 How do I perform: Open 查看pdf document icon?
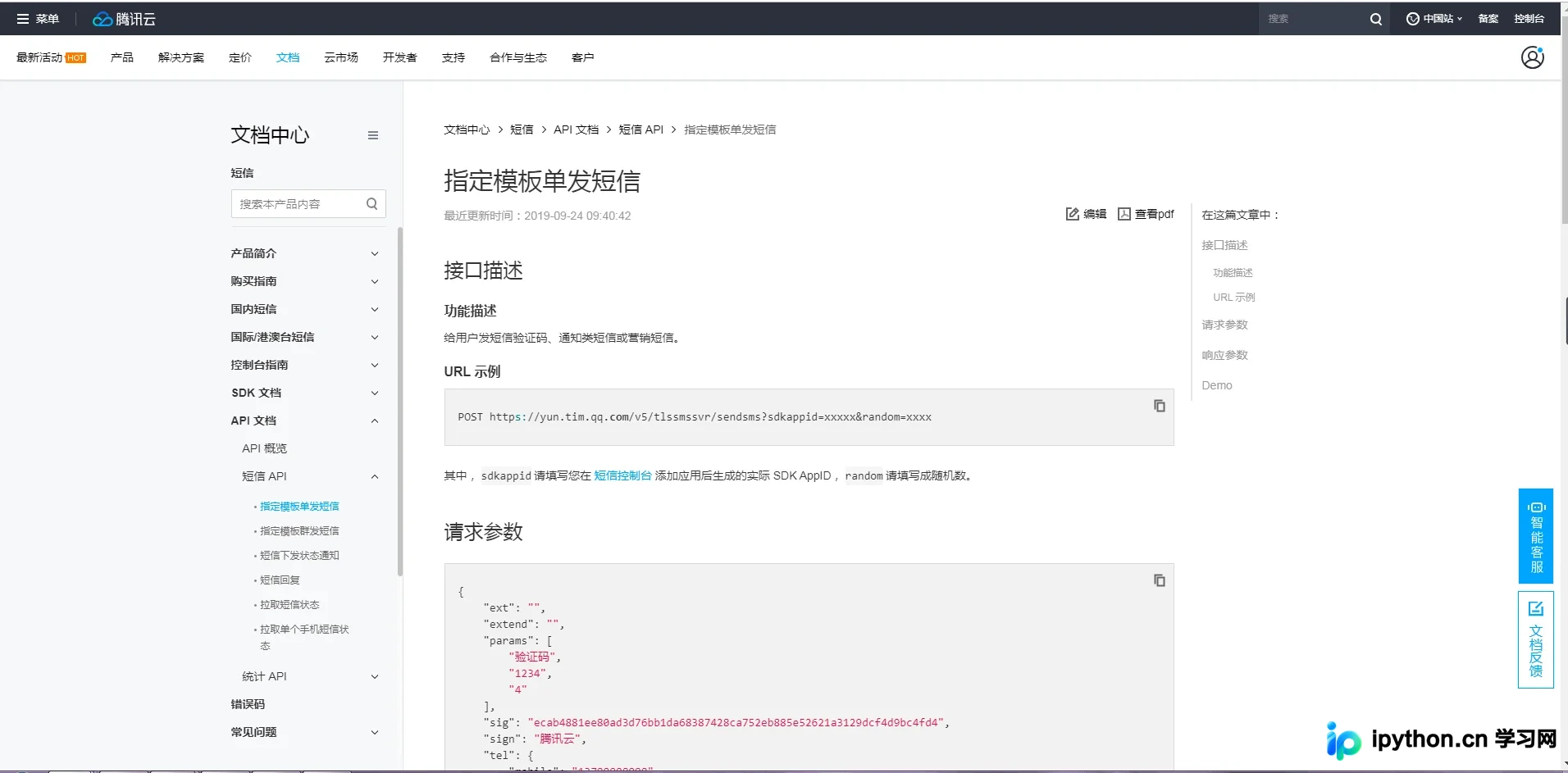(x=1124, y=214)
